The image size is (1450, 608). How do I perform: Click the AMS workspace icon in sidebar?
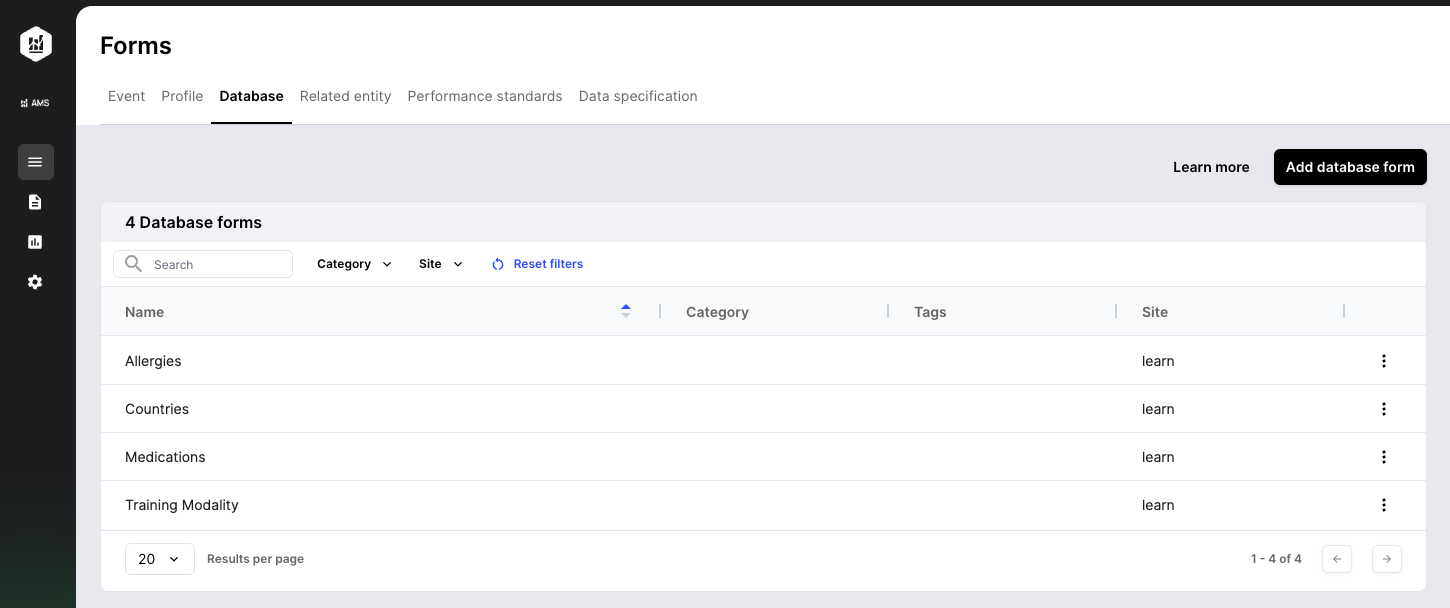coord(35,102)
